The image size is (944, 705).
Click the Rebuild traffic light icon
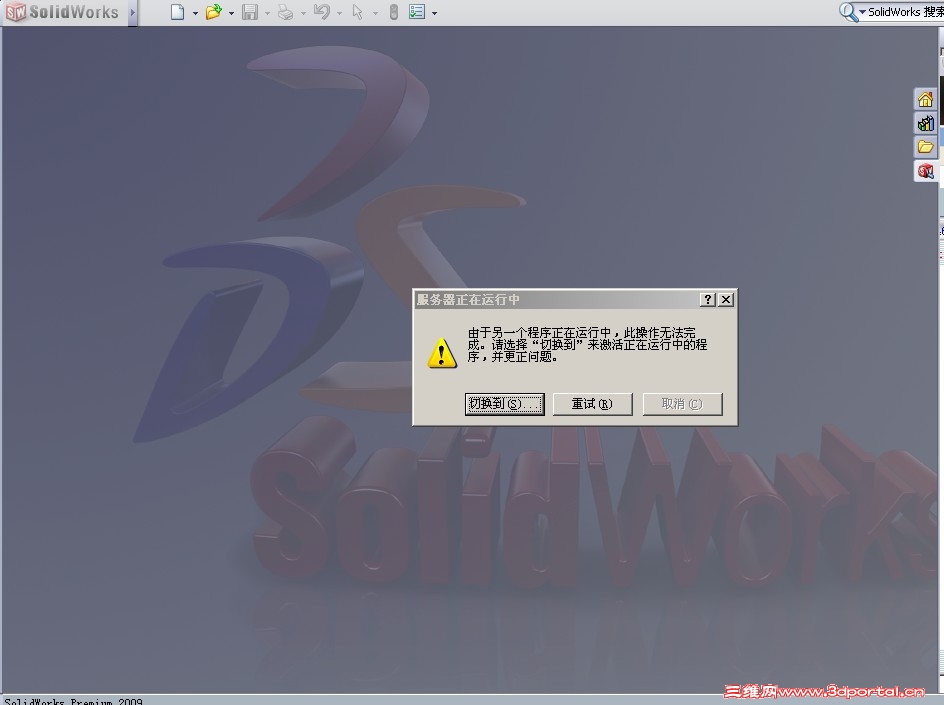(394, 12)
